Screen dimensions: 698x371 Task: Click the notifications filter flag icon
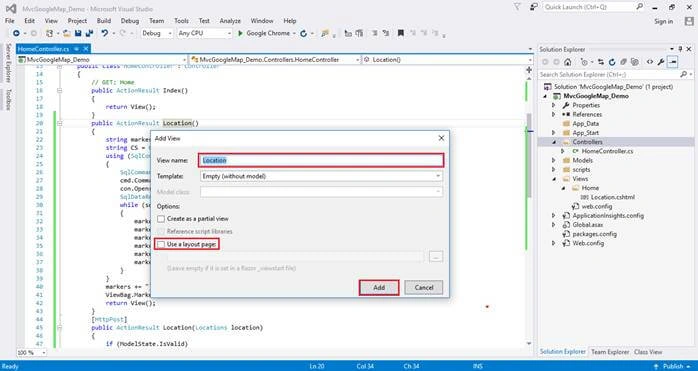(517, 7)
